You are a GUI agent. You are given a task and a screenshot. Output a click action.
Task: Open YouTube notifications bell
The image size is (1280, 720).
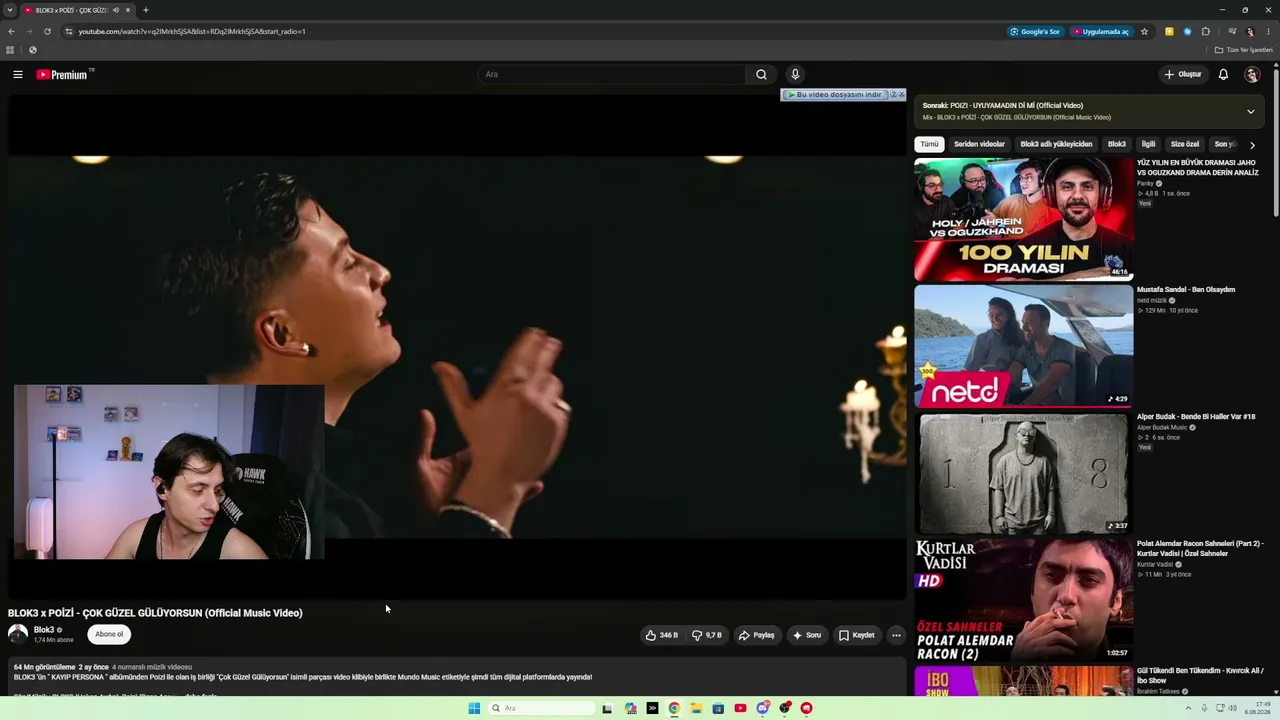1223,74
